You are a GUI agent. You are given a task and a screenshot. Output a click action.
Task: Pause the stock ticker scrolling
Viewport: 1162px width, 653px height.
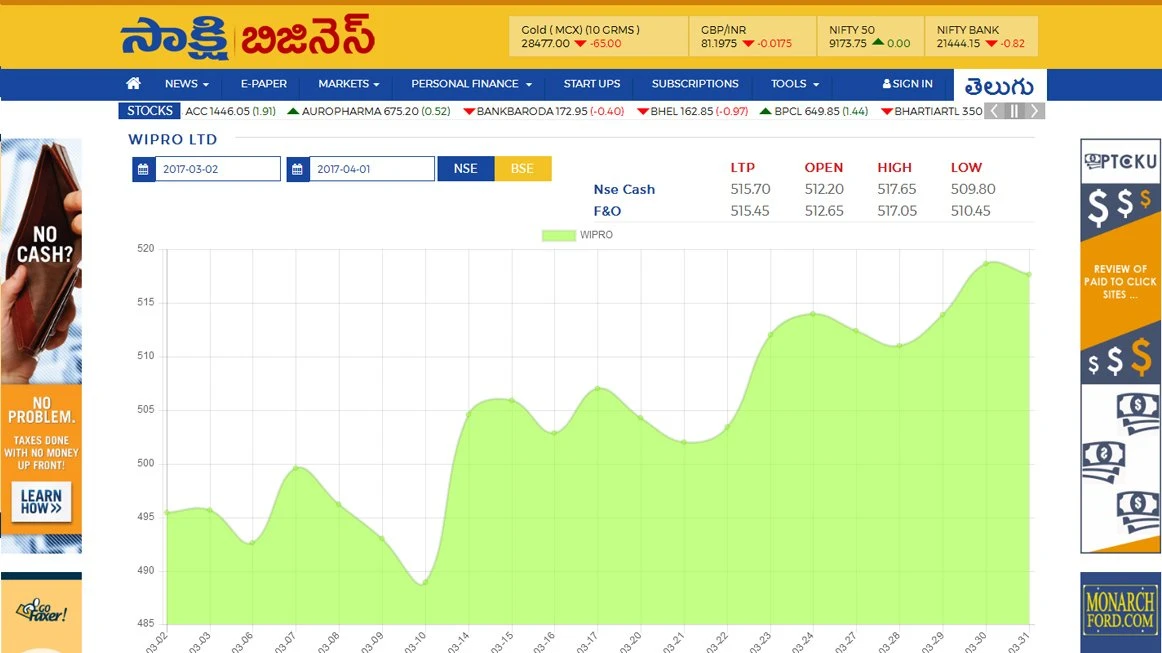pos(1014,111)
